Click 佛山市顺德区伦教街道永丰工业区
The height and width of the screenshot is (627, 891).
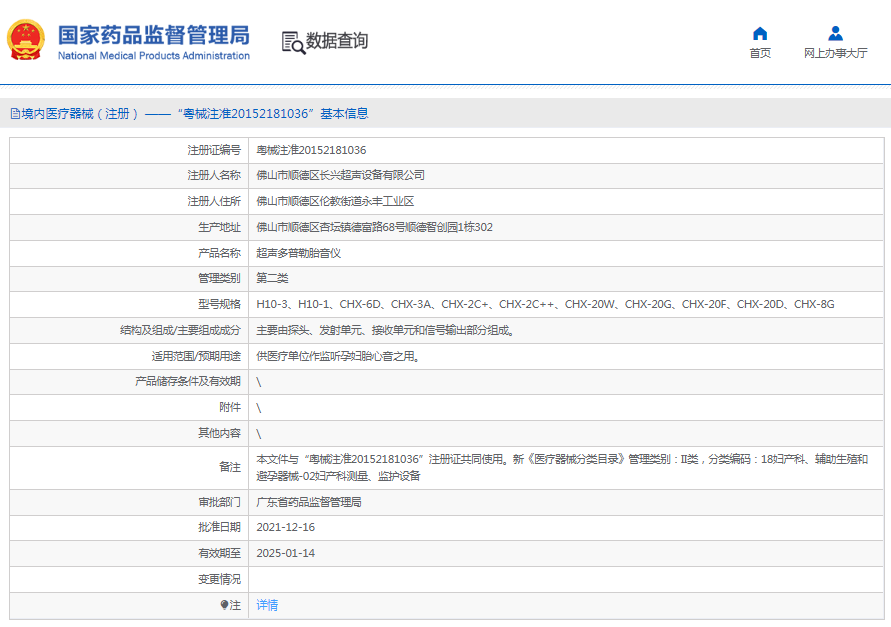coord(335,201)
